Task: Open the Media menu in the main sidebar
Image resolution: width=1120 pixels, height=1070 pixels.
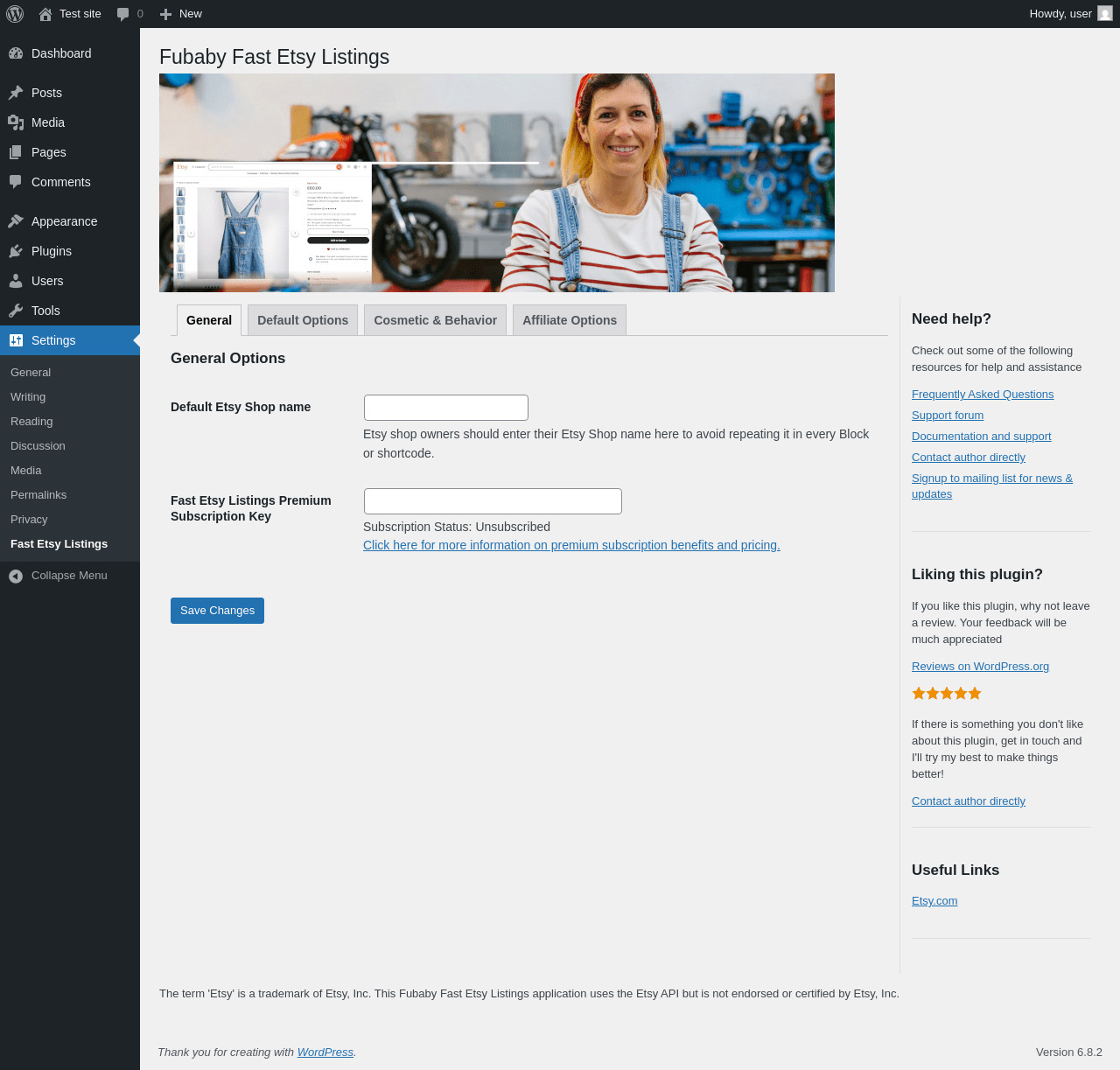Action: (x=70, y=122)
